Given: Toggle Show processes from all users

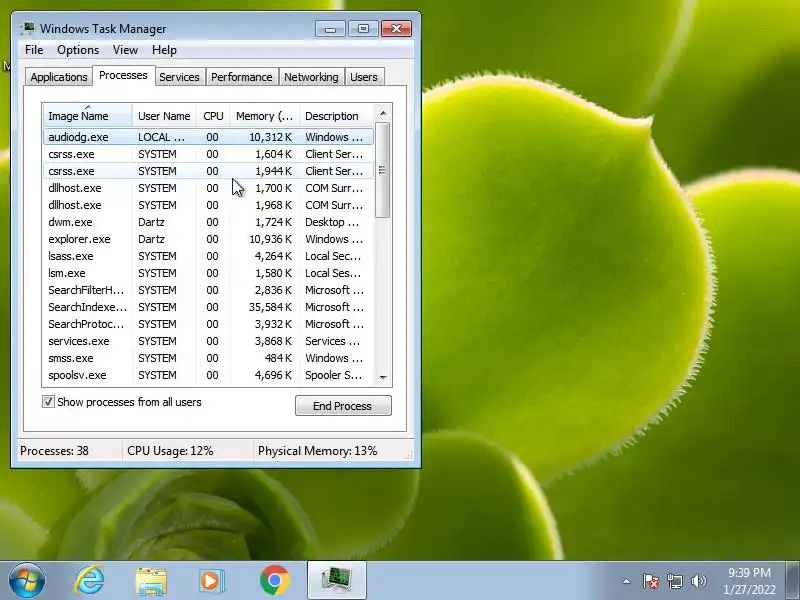Looking at the screenshot, I should point(48,402).
